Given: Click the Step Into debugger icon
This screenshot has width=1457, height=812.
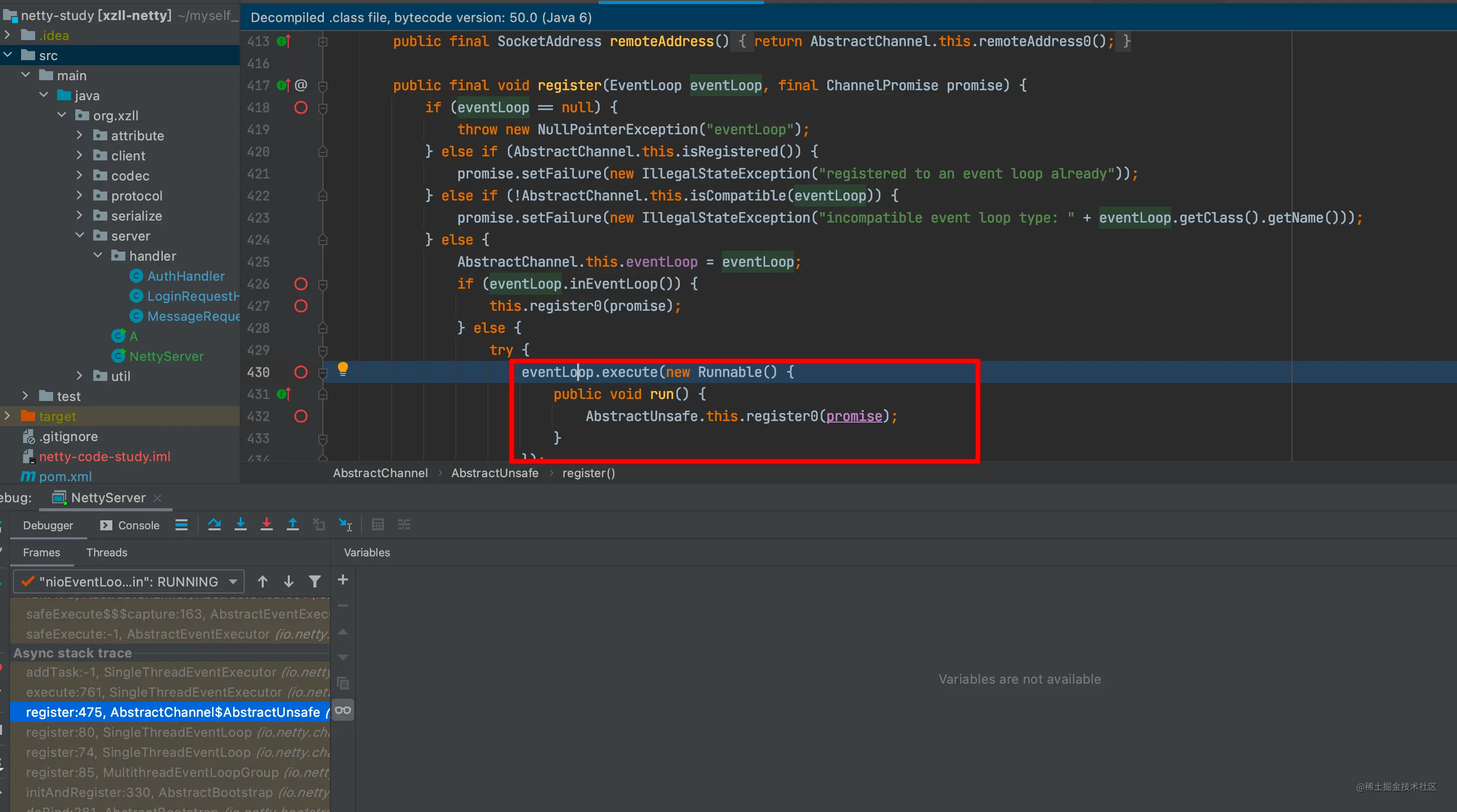Looking at the screenshot, I should point(240,525).
